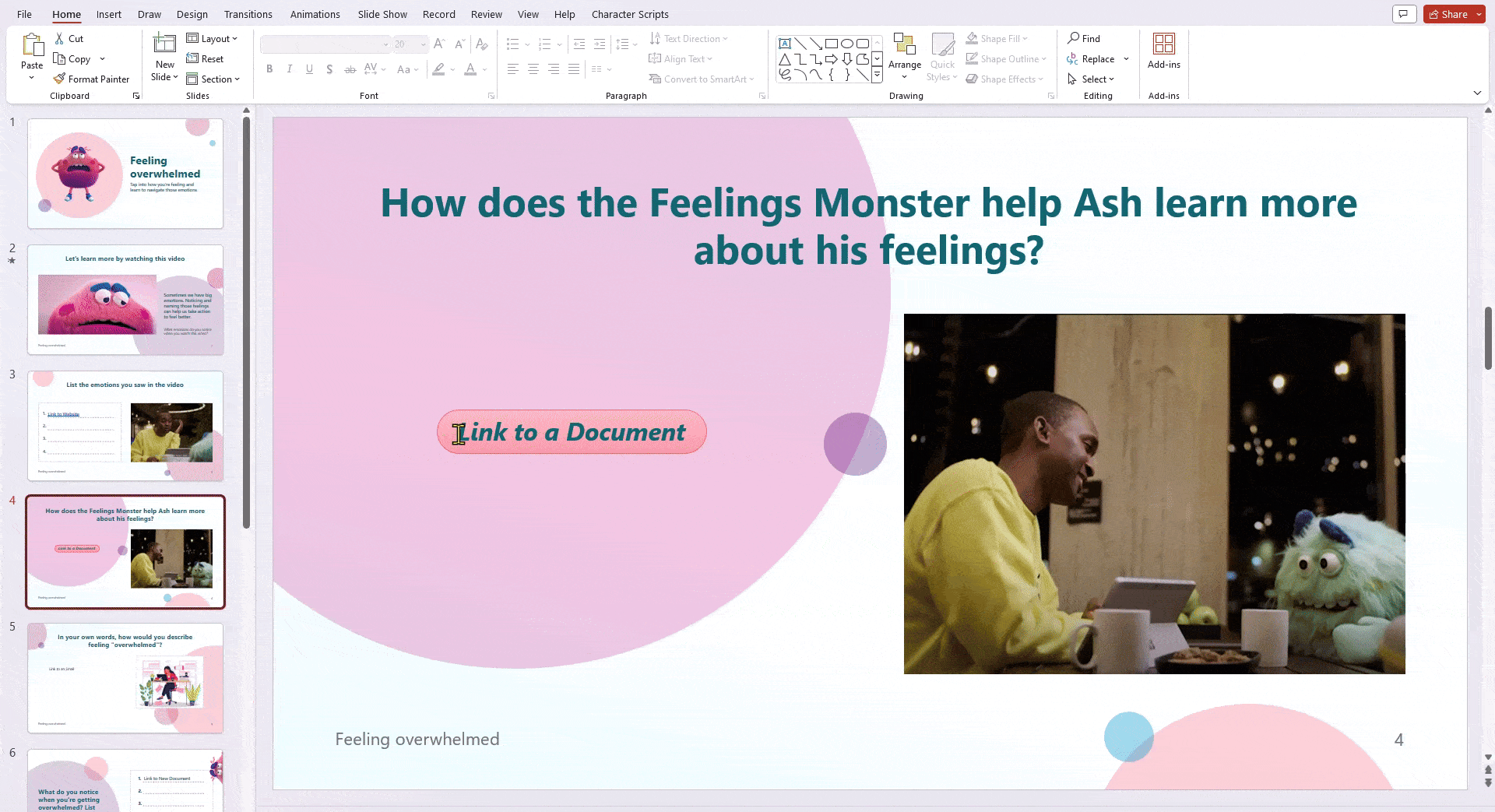The height and width of the screenshot is (812, 1495).
Task: Open the Character Scripts menu
Action: 630,14
